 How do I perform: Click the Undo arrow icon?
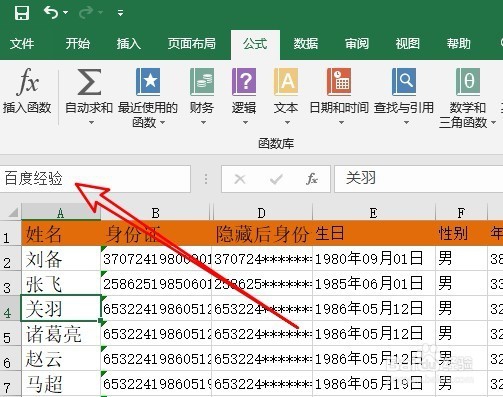tap(51, 13)
